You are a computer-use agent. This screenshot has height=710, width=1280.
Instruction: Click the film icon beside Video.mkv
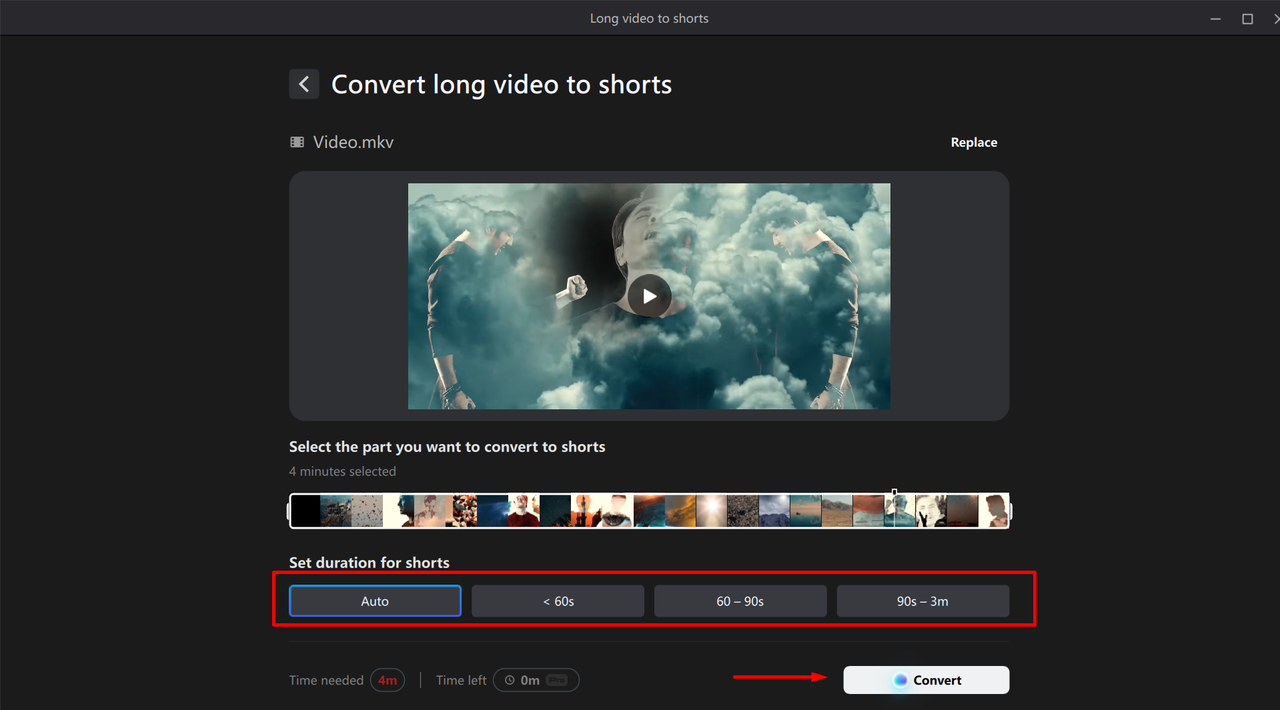[x=297, y=142]
